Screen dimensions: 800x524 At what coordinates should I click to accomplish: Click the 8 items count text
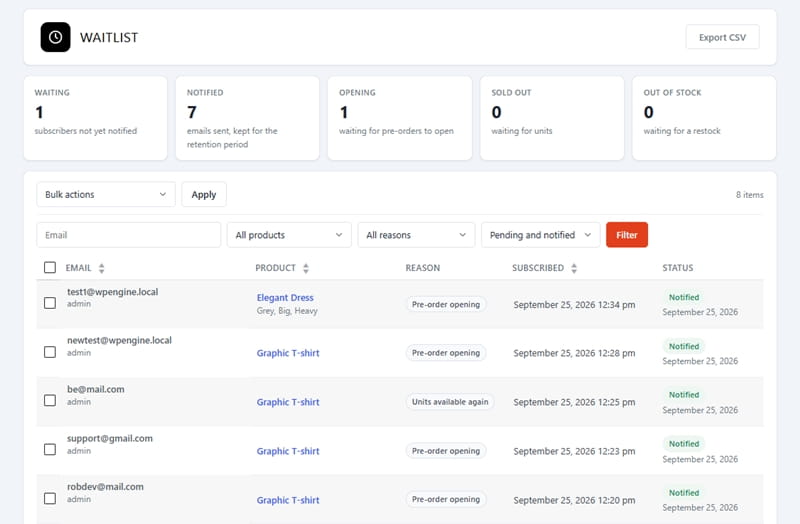[749, 195]
